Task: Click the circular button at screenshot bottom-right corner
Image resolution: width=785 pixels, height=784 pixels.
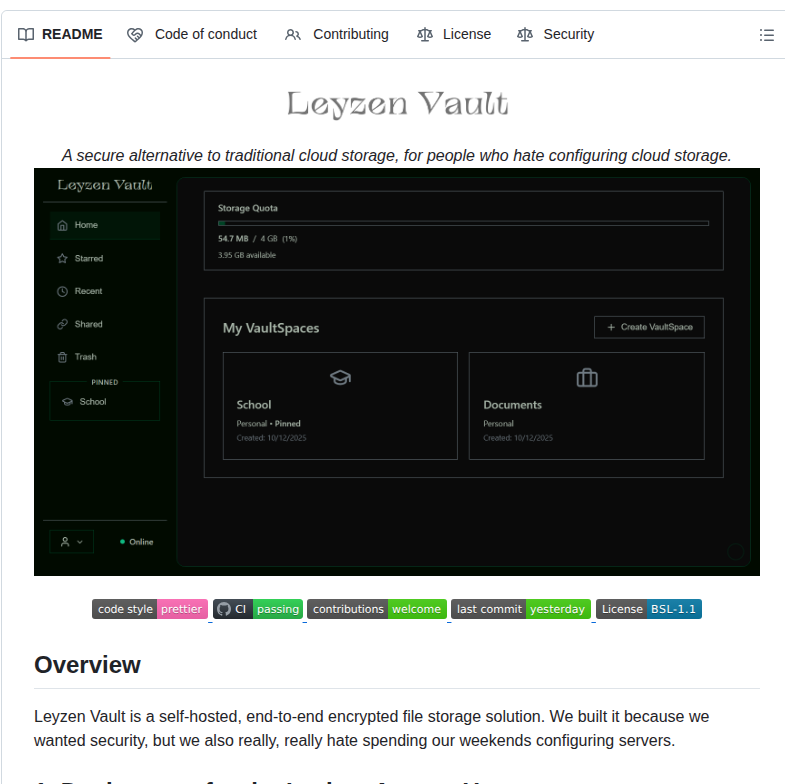Action: (x=735, y=551)
